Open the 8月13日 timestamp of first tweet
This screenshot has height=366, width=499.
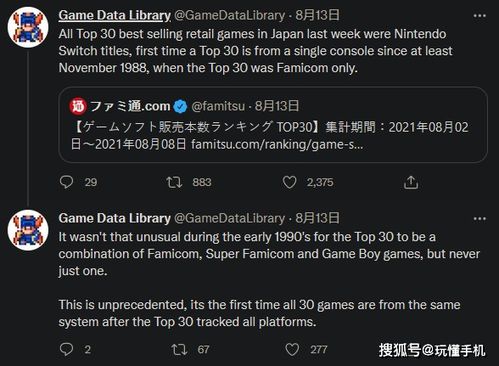point(317,15)
